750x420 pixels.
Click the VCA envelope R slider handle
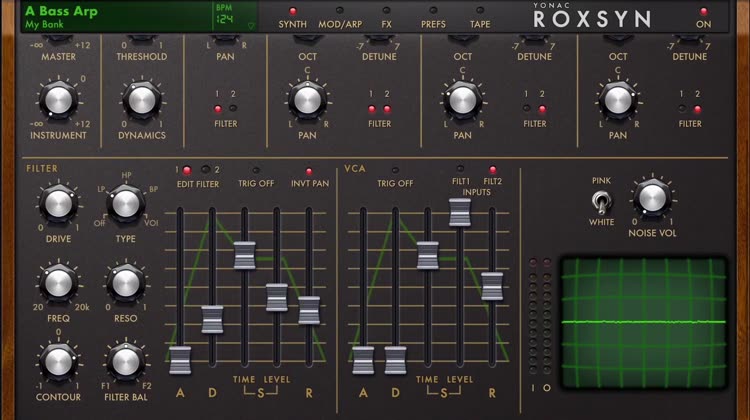492,286
